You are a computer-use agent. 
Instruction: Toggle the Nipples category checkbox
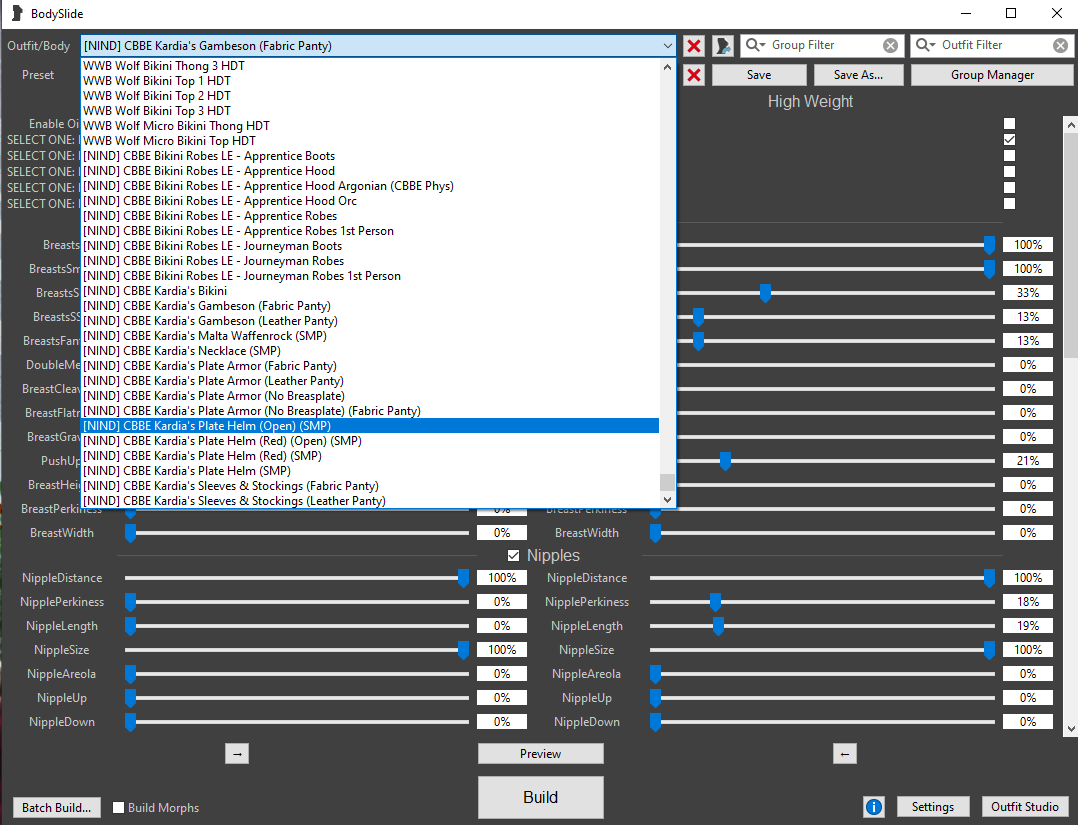tap(513, 555)
